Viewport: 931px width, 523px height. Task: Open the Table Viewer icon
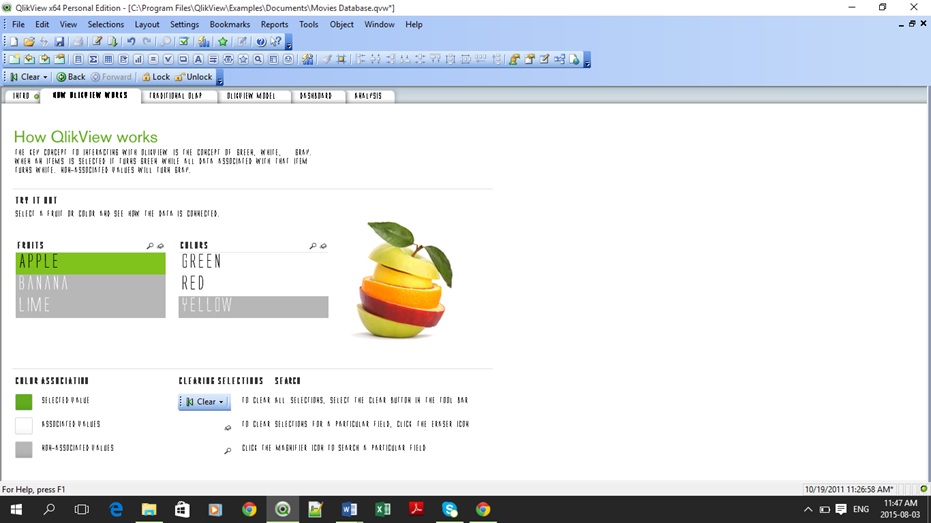(x=559, y=59)
